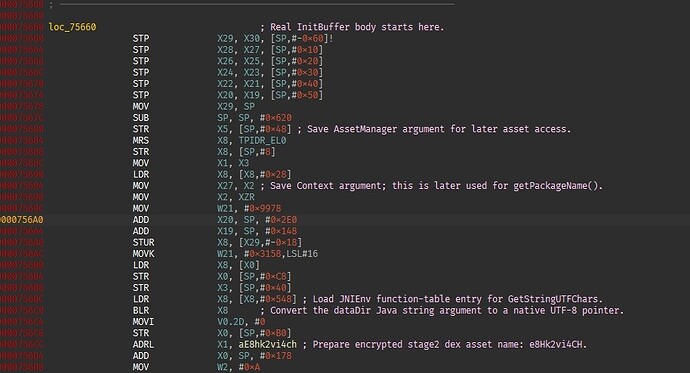Click the [SP,#0xC8] operand
Screen dimensions: 690x373
(265, 277)
